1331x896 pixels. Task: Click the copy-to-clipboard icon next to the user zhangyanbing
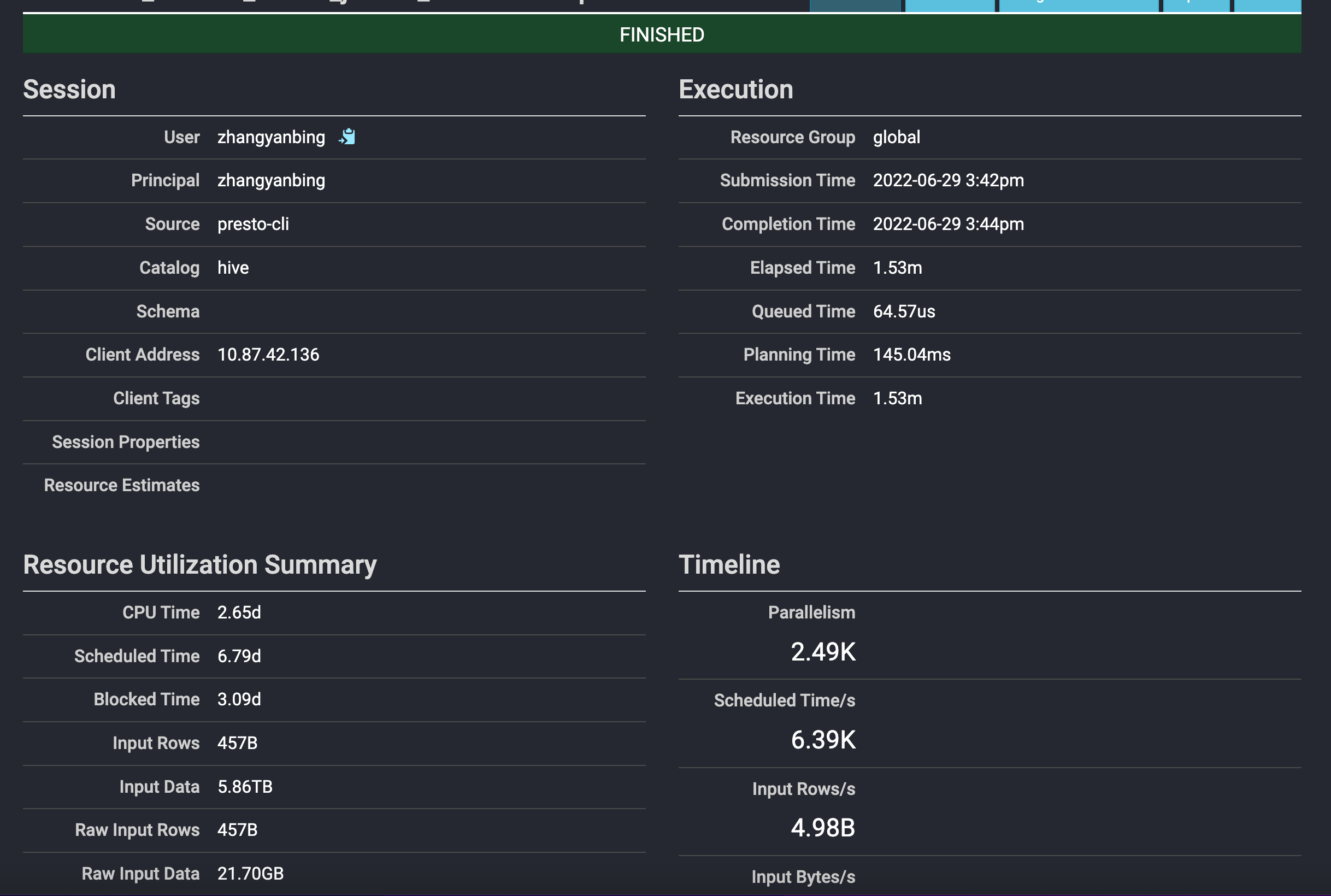pyautogui.click(x=347, y=137)
